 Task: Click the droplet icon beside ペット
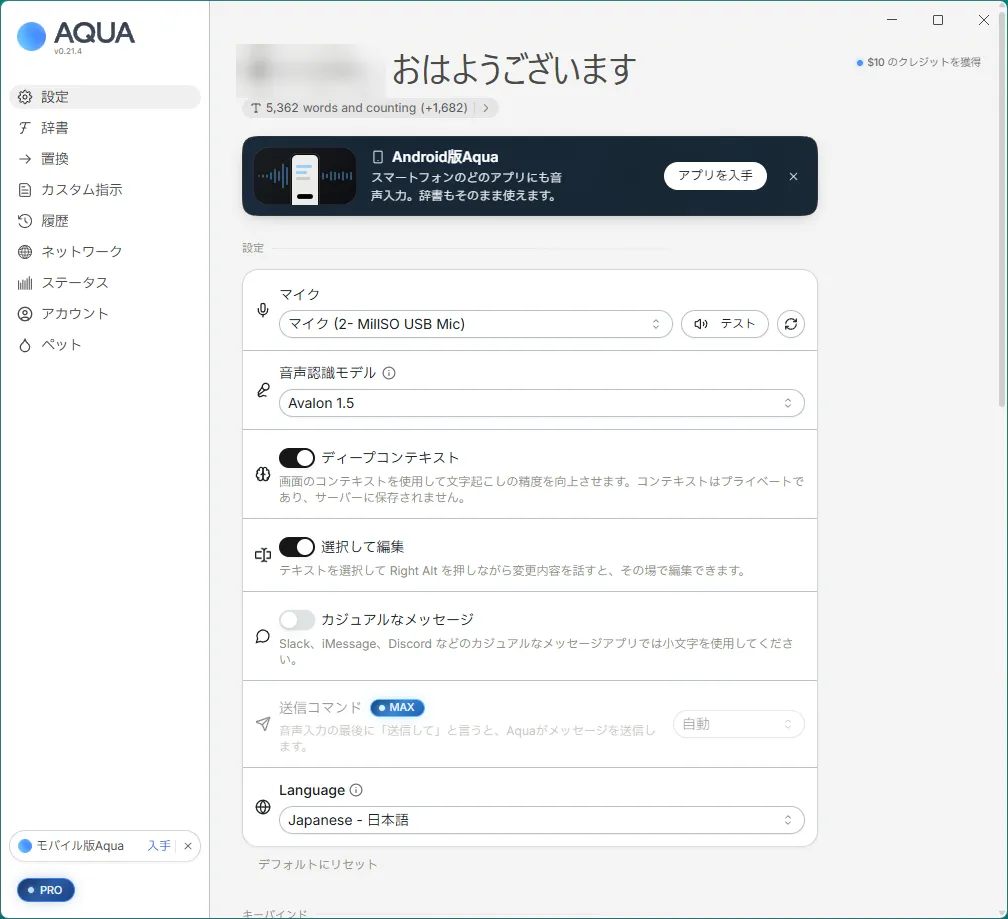click(24, 345)
